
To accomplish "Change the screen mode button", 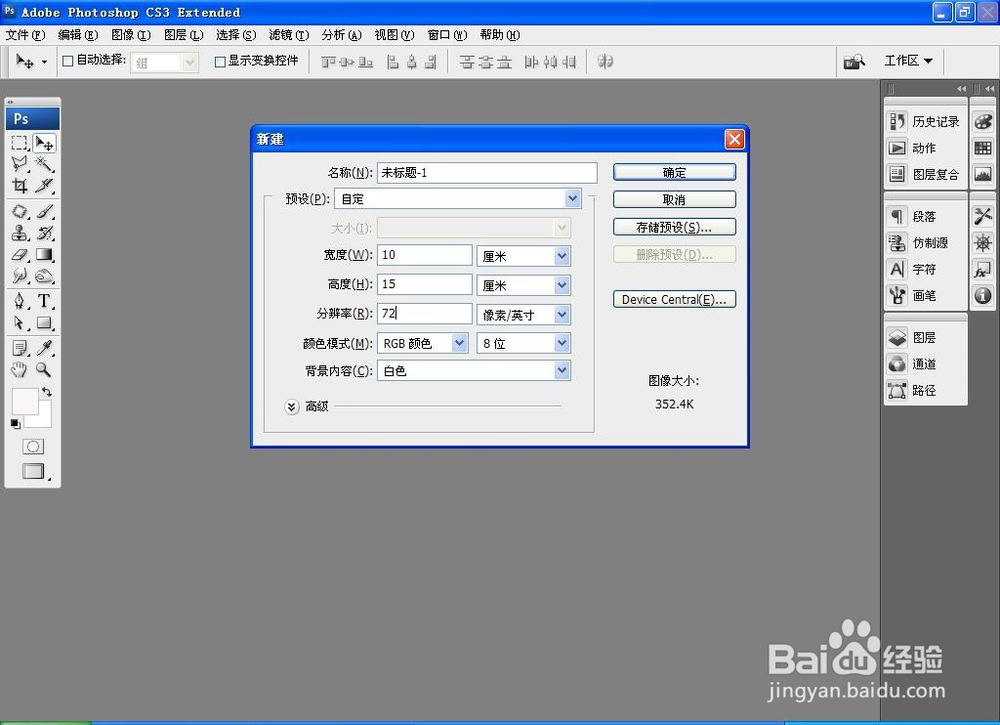I will point(33,471).
